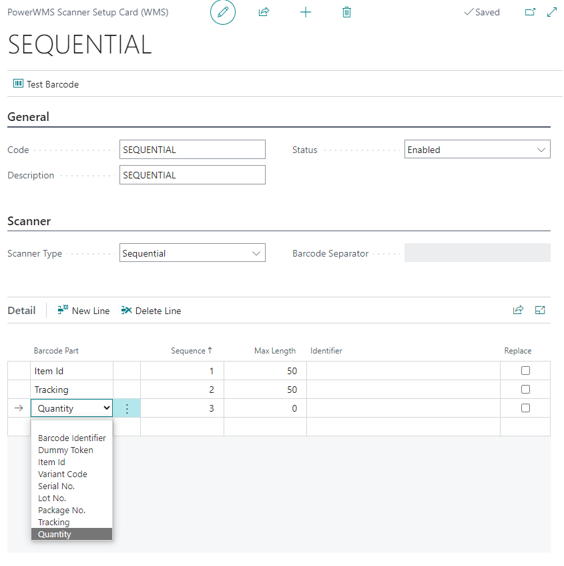Click the SEQUENTIAL page title
Viewport: 564px width, 566px height.
pyautogui.click(x=79, y=44)
